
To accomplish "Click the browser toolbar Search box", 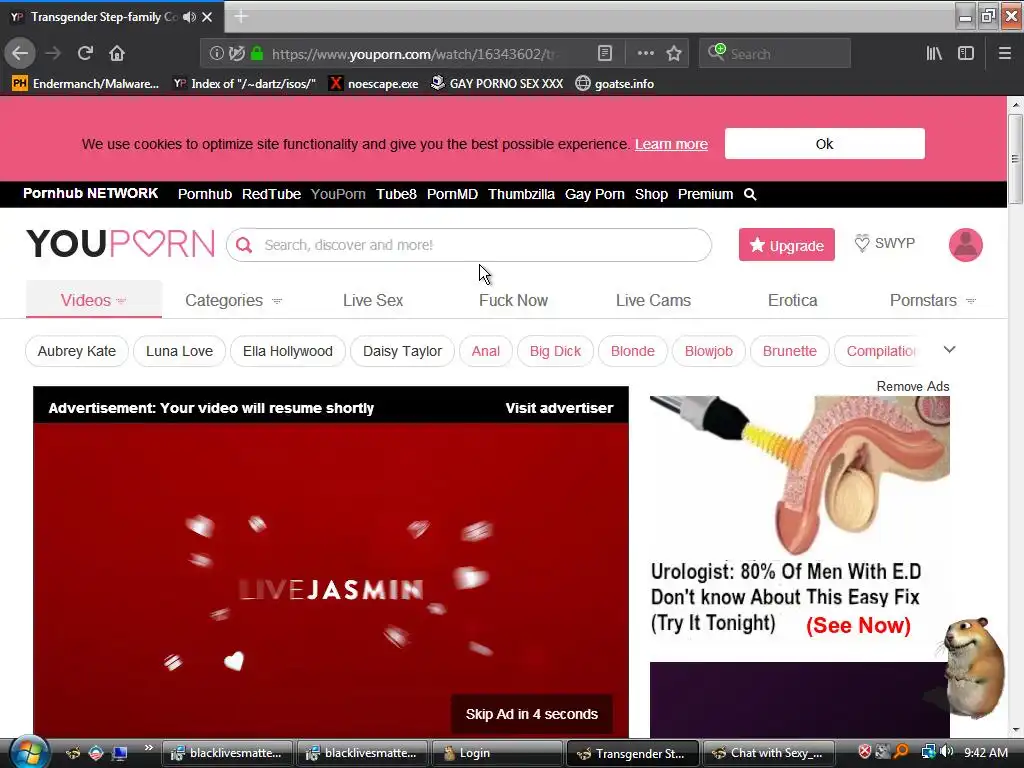I will (775, 54).
